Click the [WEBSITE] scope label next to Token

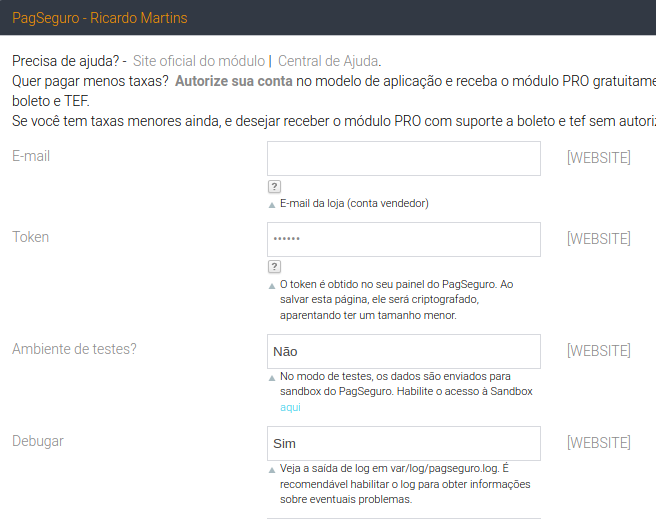coord(599,239)
